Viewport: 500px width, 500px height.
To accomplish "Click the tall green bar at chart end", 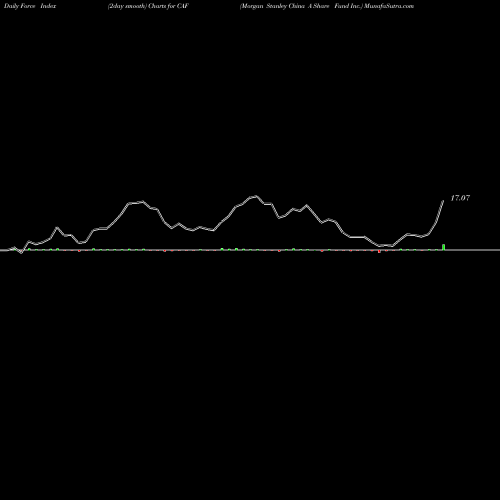I will (x=444, y=247).
